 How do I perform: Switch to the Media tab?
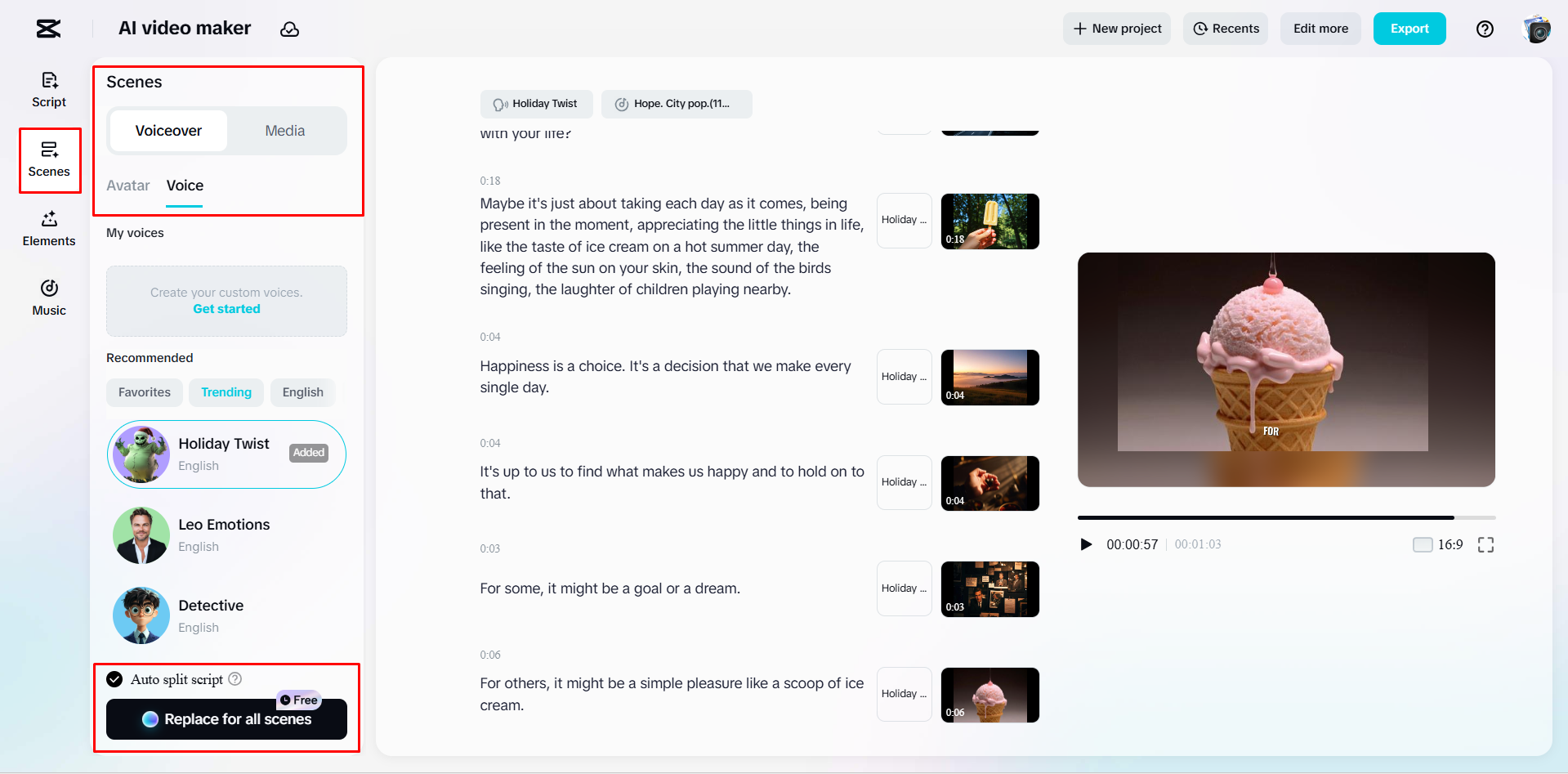click(x=284, y=131)
